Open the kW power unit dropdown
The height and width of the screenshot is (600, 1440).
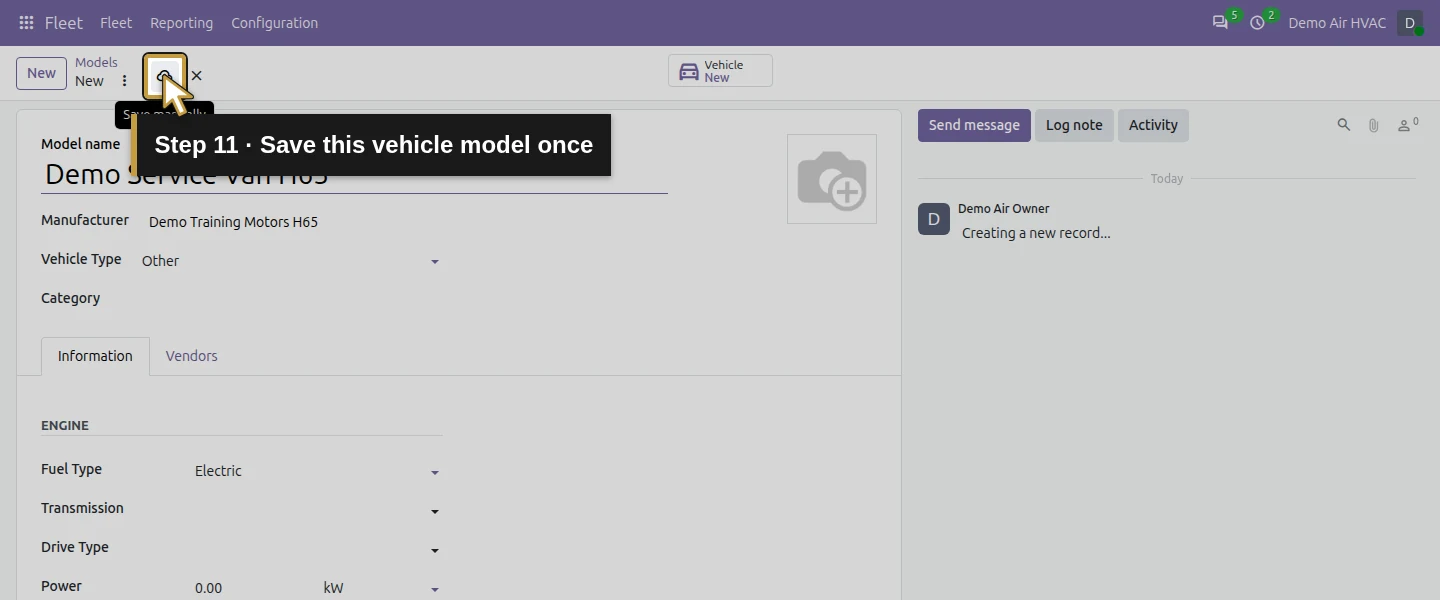pos(381,588)
